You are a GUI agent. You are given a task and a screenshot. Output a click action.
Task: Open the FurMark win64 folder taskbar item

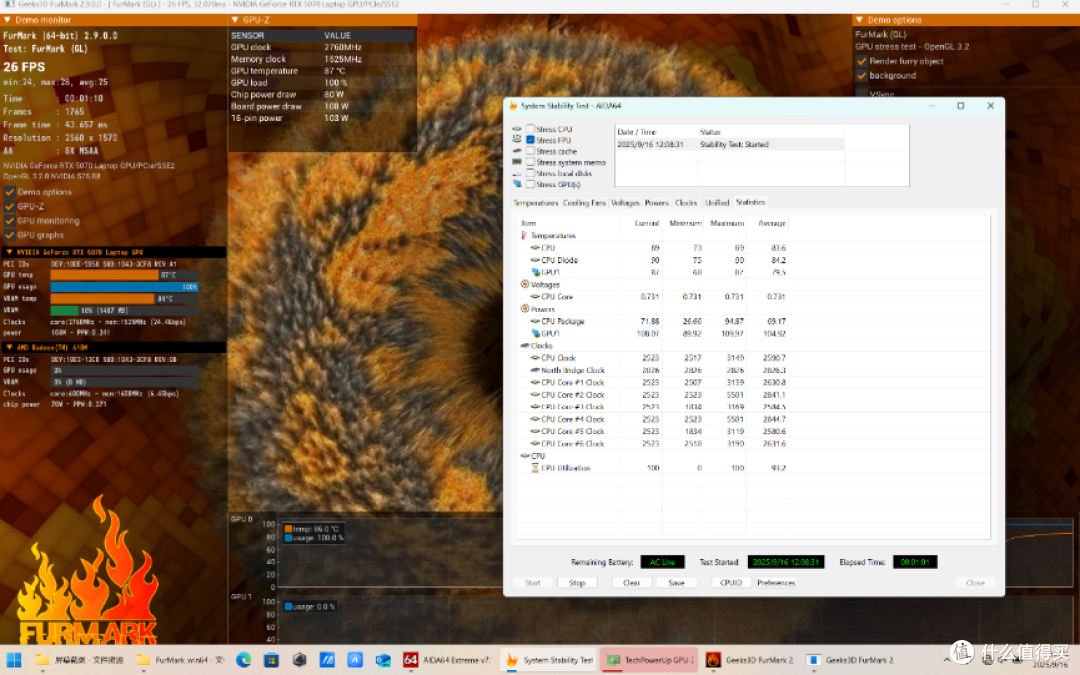[180, 660]
